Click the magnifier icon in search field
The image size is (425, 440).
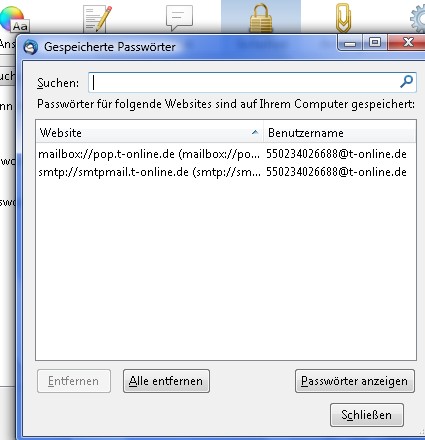pyautogui.click(x=406, y=82)
